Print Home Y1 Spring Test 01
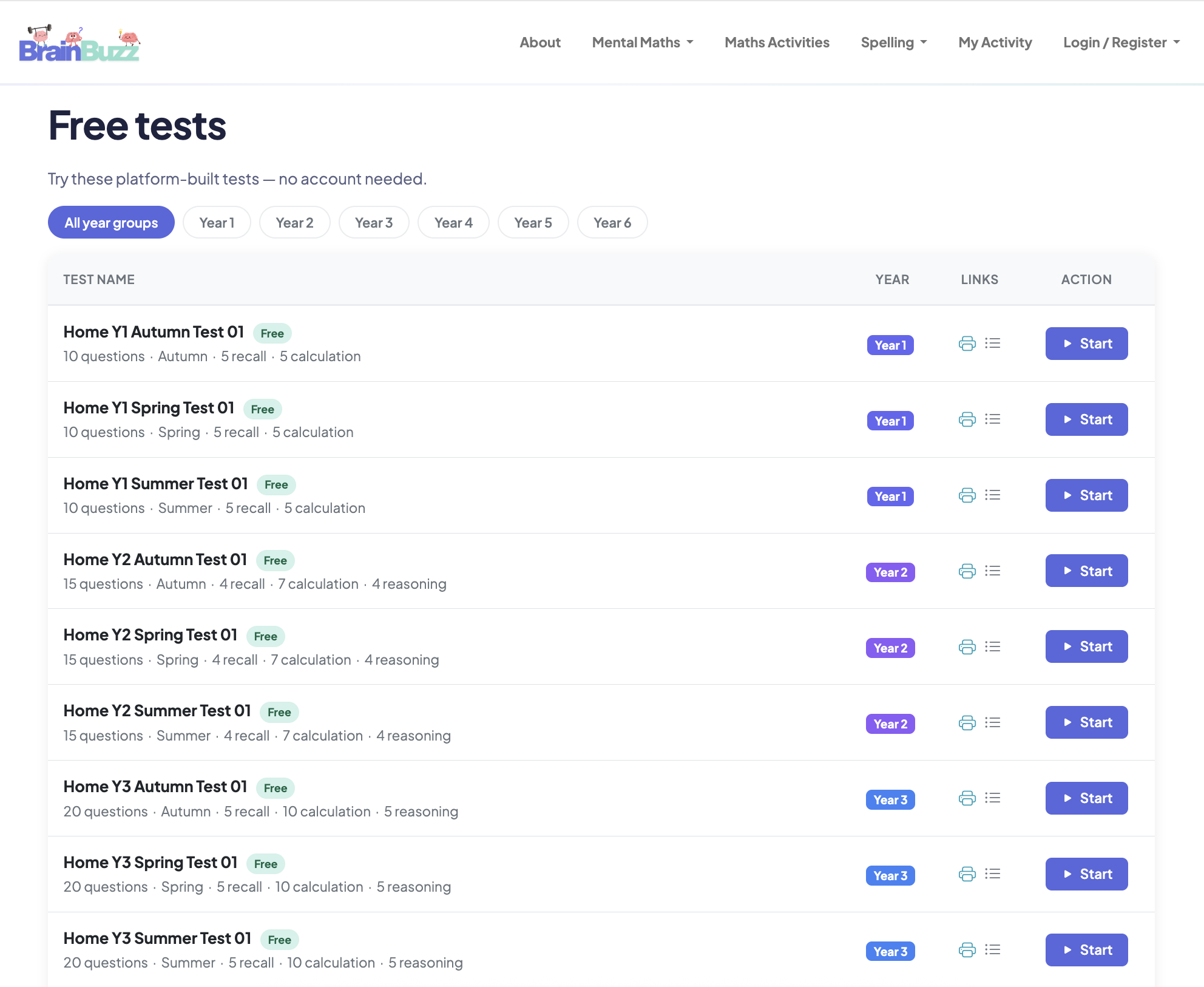Viewport: 1204px width, 987px height. (967, 419)
